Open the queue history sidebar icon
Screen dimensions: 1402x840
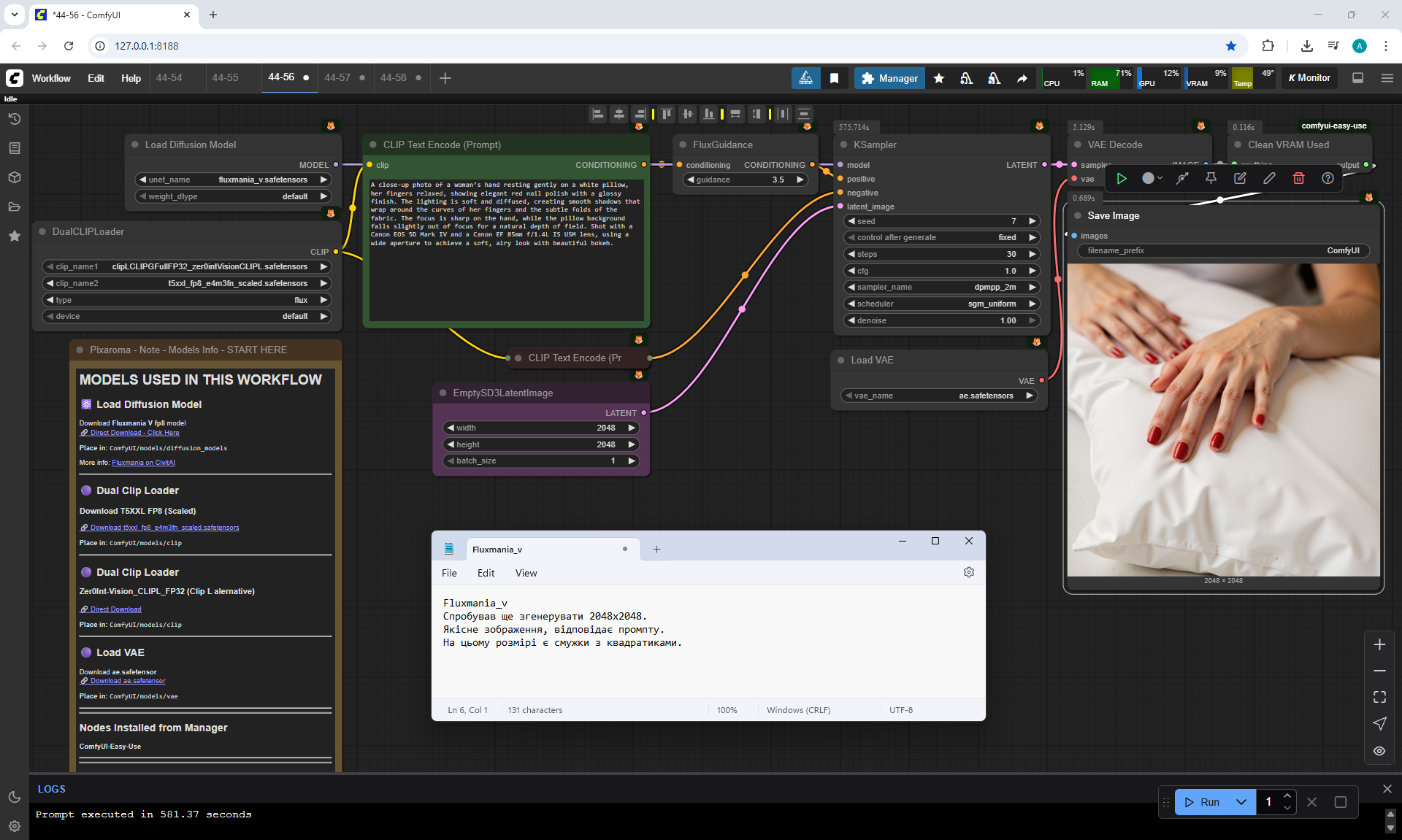click(14, 119)
